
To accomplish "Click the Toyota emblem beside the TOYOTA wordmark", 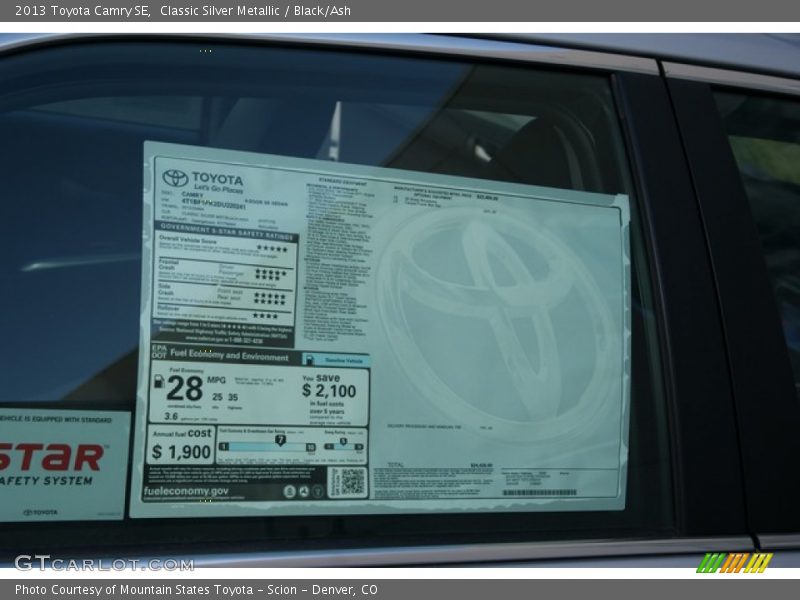I will point(176,178).
